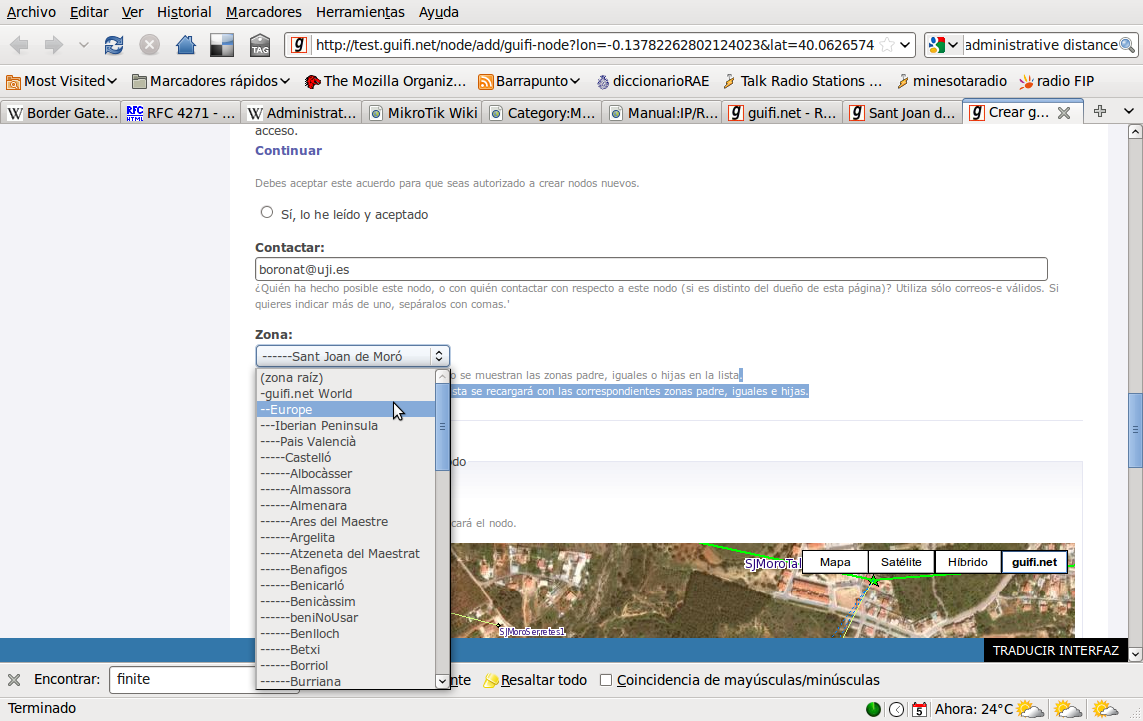Image resolution: width=1143 pixels, height=721 pixels.
Task: Click the TRADUCIR INTERFAZ button
Action: (x=1055, y=650)
